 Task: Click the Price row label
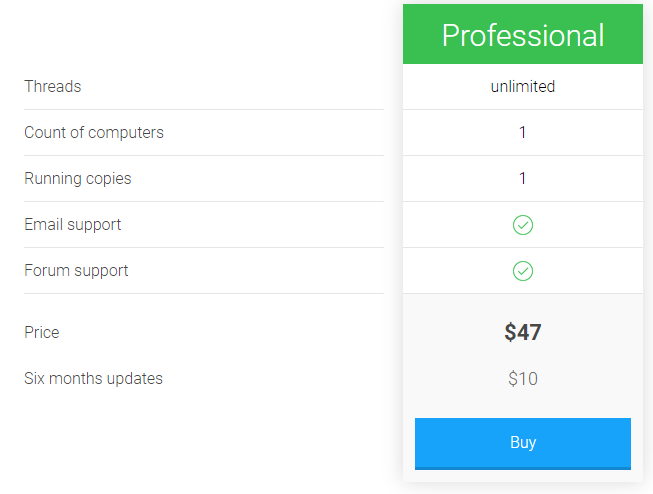coord(42,332)
